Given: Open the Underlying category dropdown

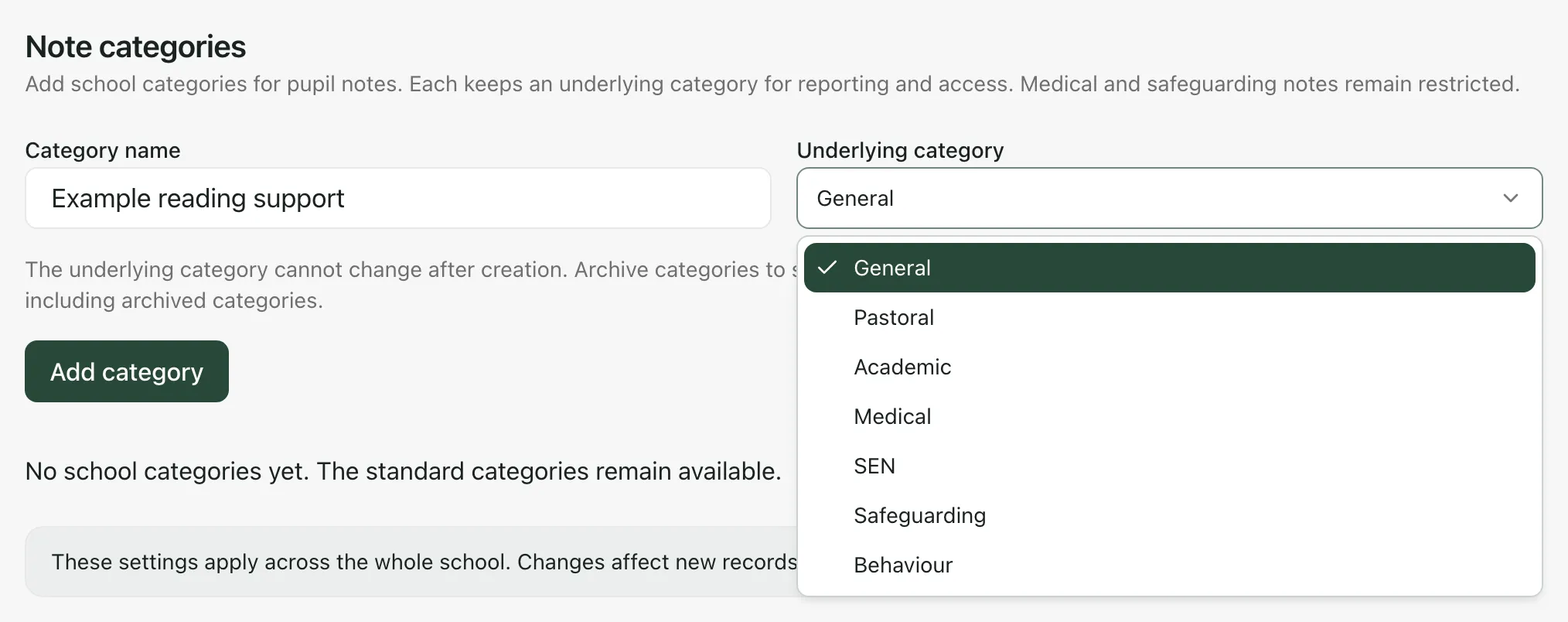Looking at the screenshot, I should (x=1169, y=198).
